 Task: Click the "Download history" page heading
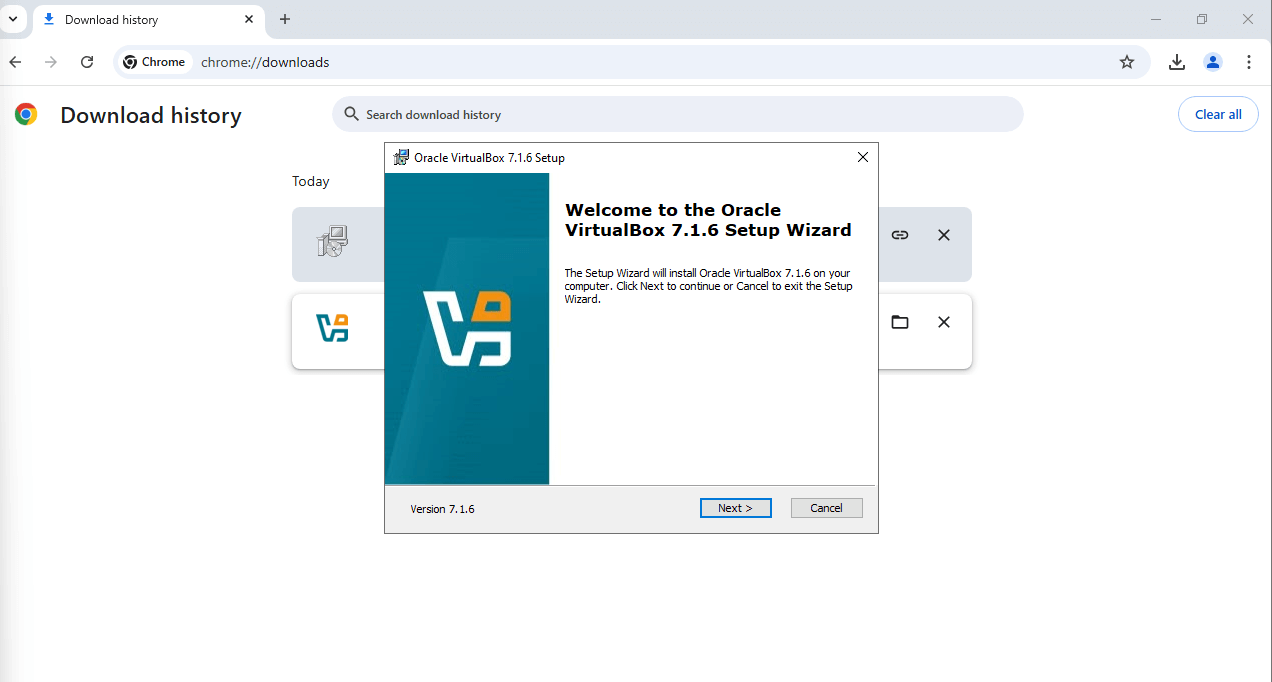[151, 115]
